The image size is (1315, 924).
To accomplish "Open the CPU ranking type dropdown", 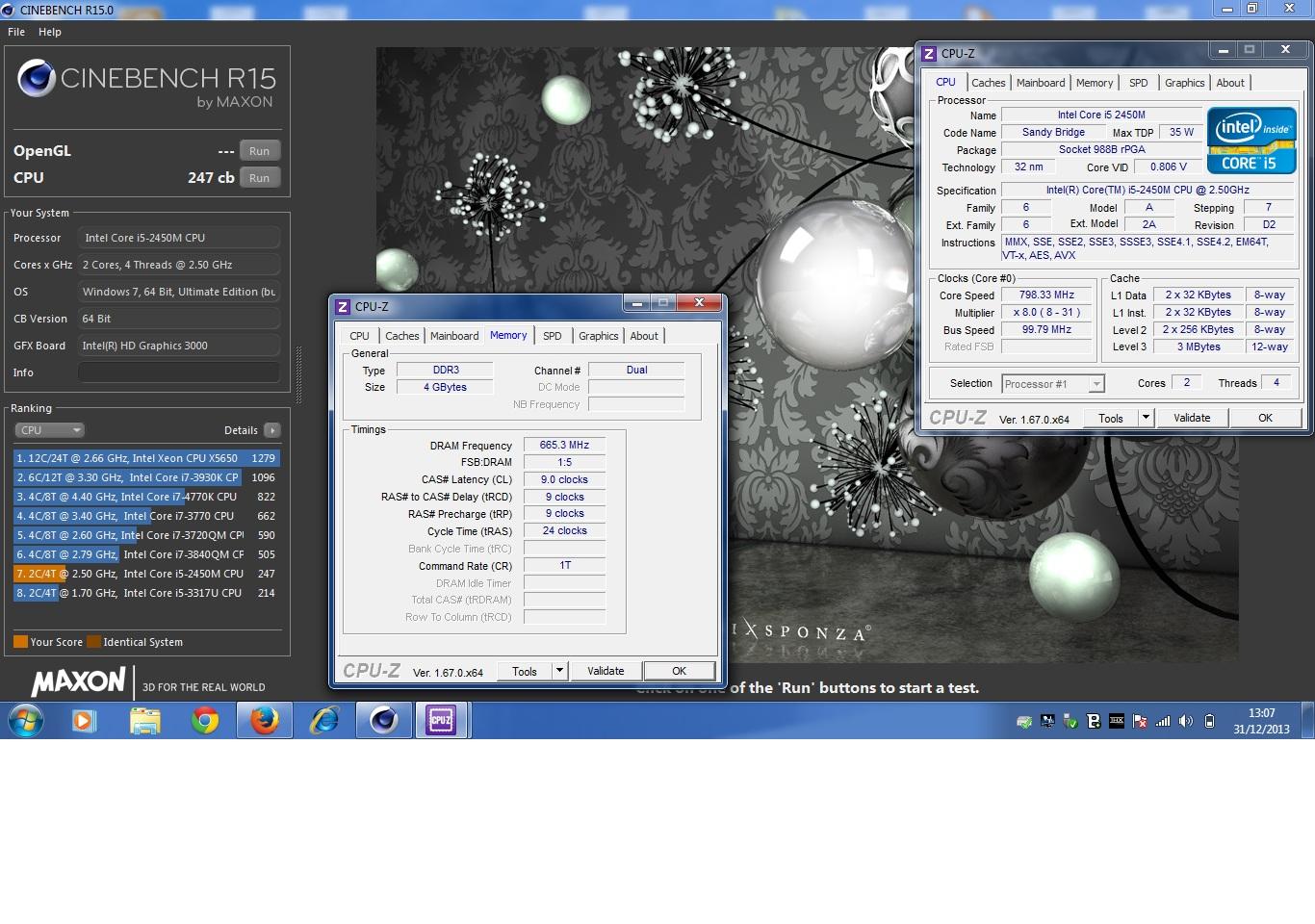I will click(50, 430).
